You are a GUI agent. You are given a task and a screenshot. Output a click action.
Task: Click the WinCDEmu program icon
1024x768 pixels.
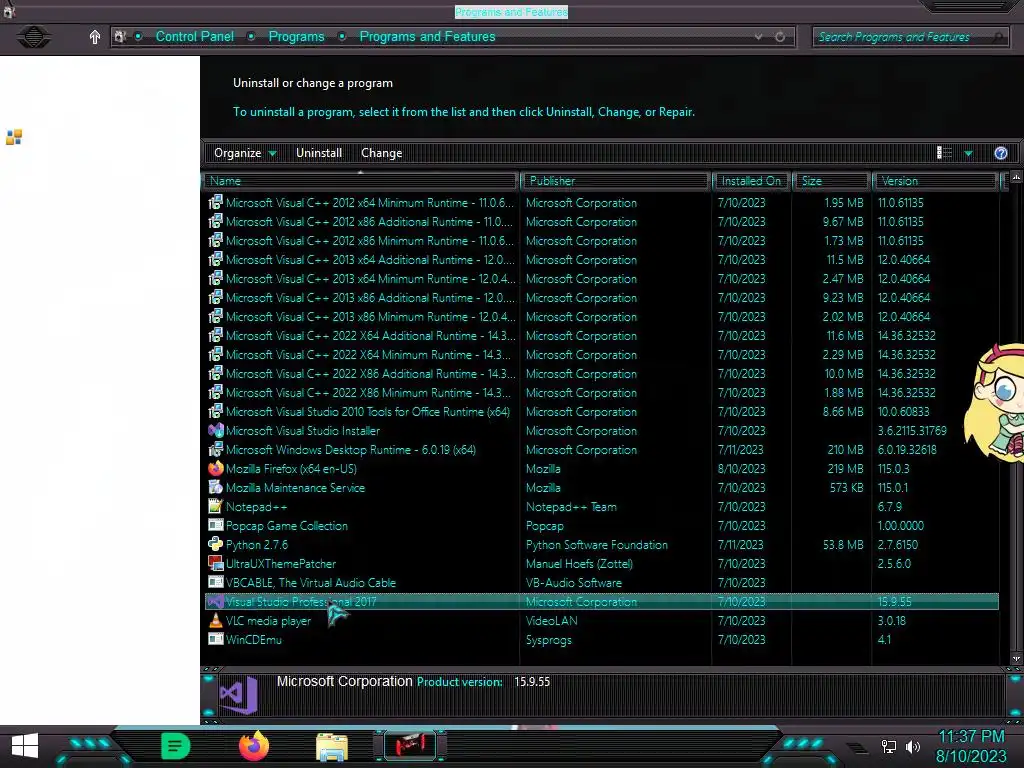(x=216, y=639)
